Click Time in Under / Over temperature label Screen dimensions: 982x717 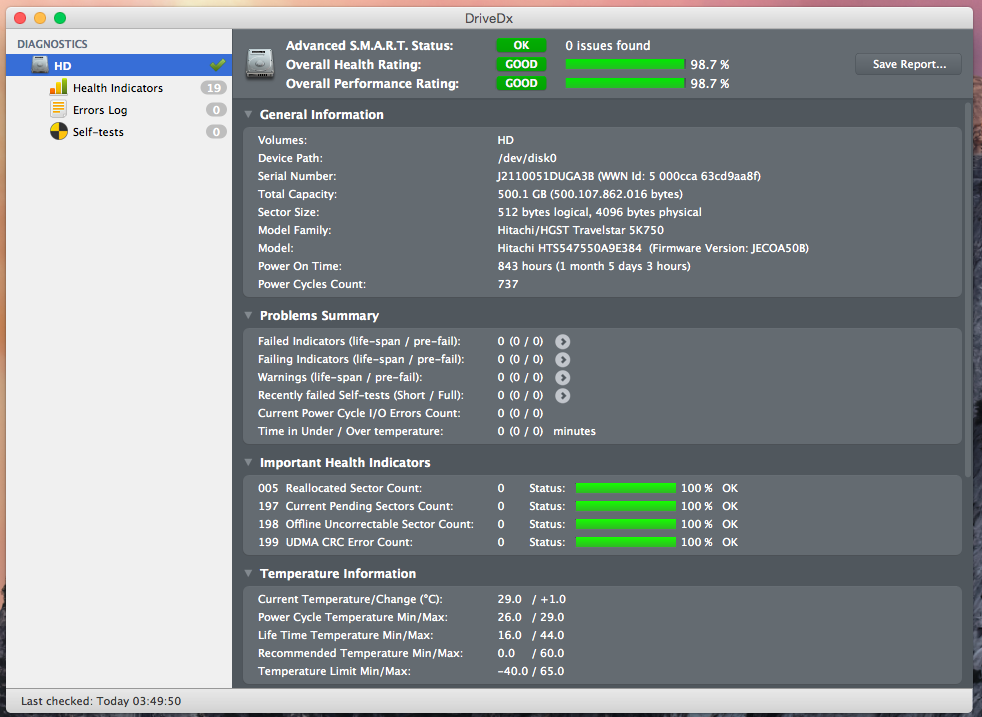coord(350,431)
